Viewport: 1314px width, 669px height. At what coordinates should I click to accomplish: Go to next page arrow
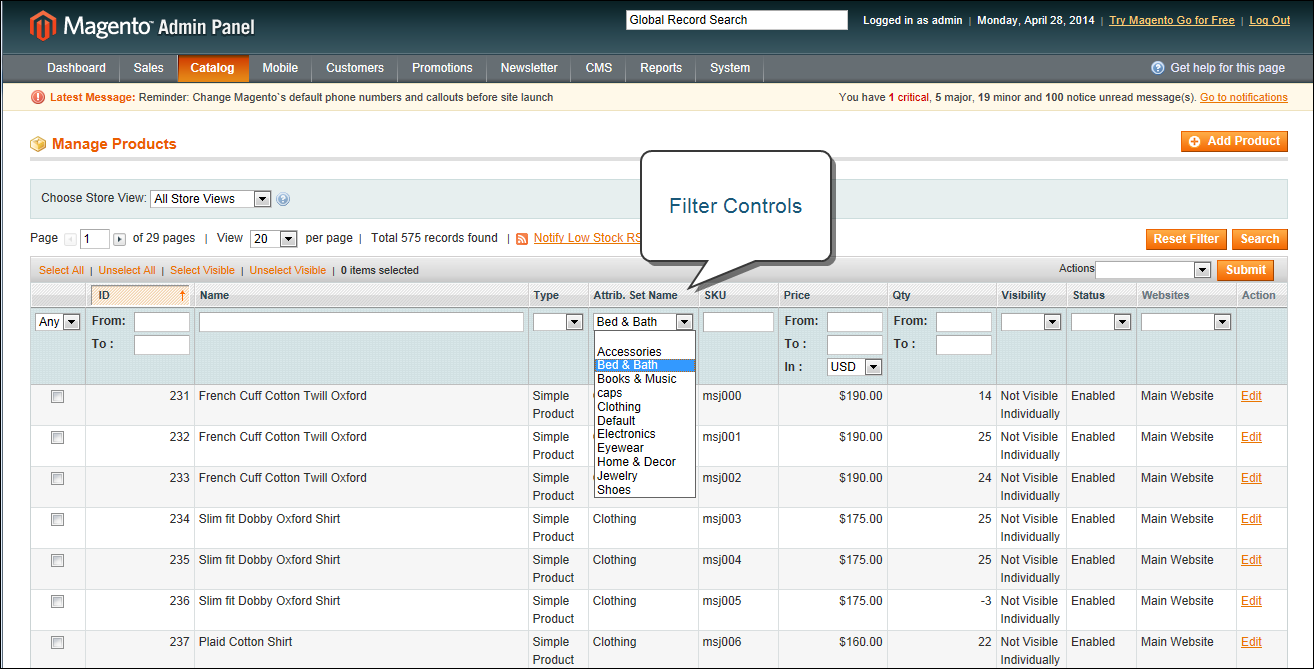point(120,239)
